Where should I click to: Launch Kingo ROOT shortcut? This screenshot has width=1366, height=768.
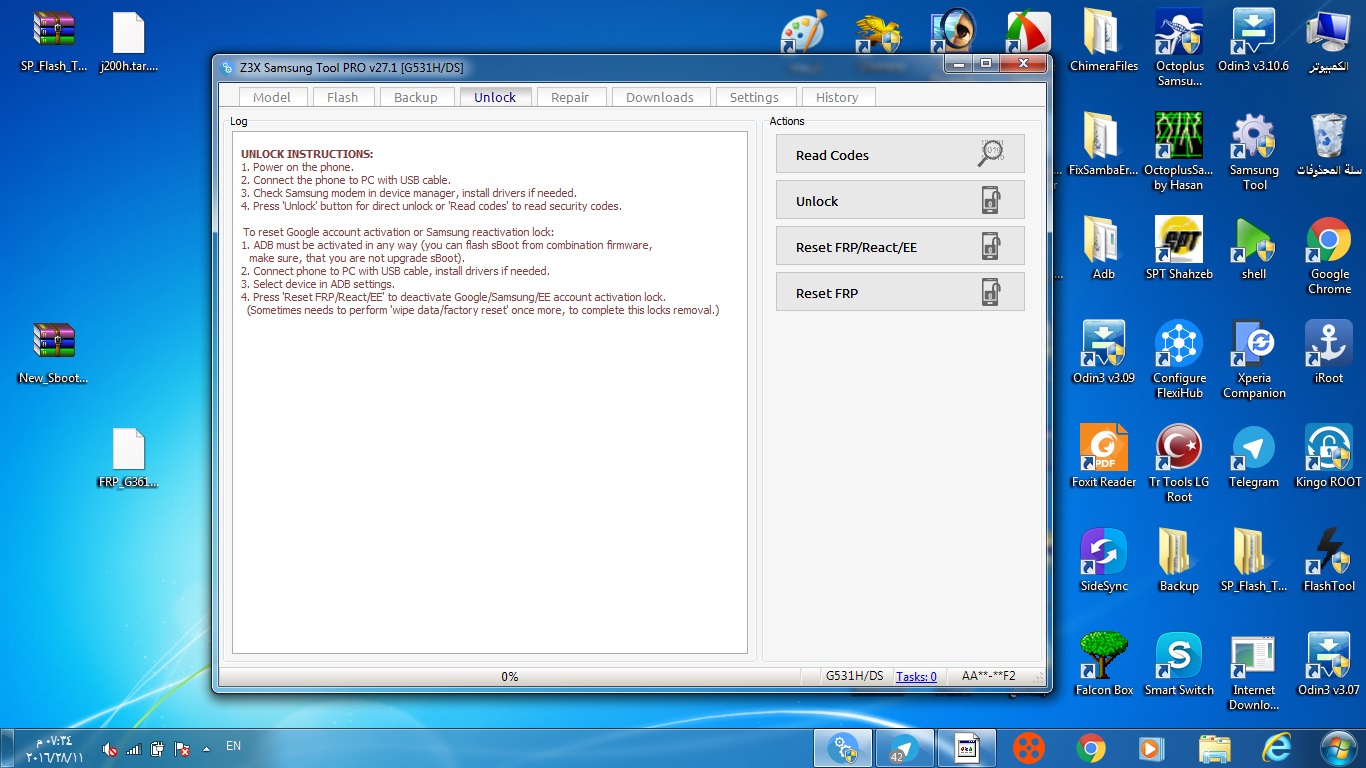point(1329,458)
